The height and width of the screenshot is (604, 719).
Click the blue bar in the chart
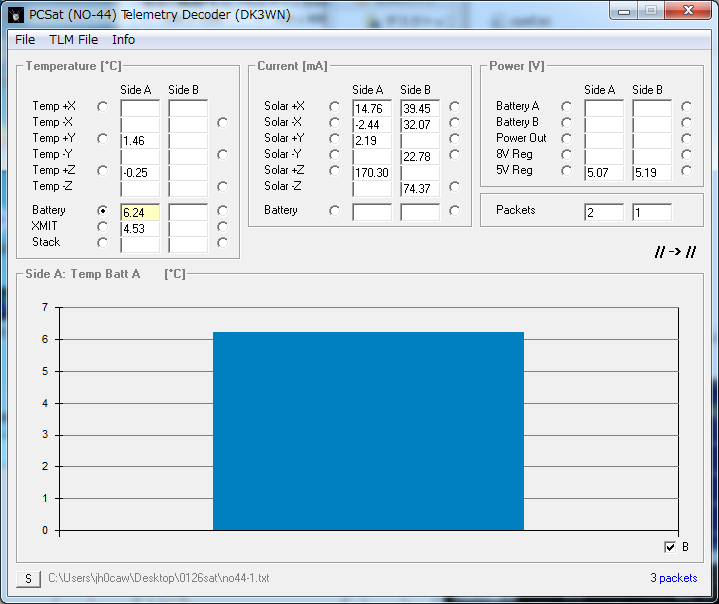pyautogui.click(x=369, y=431)
